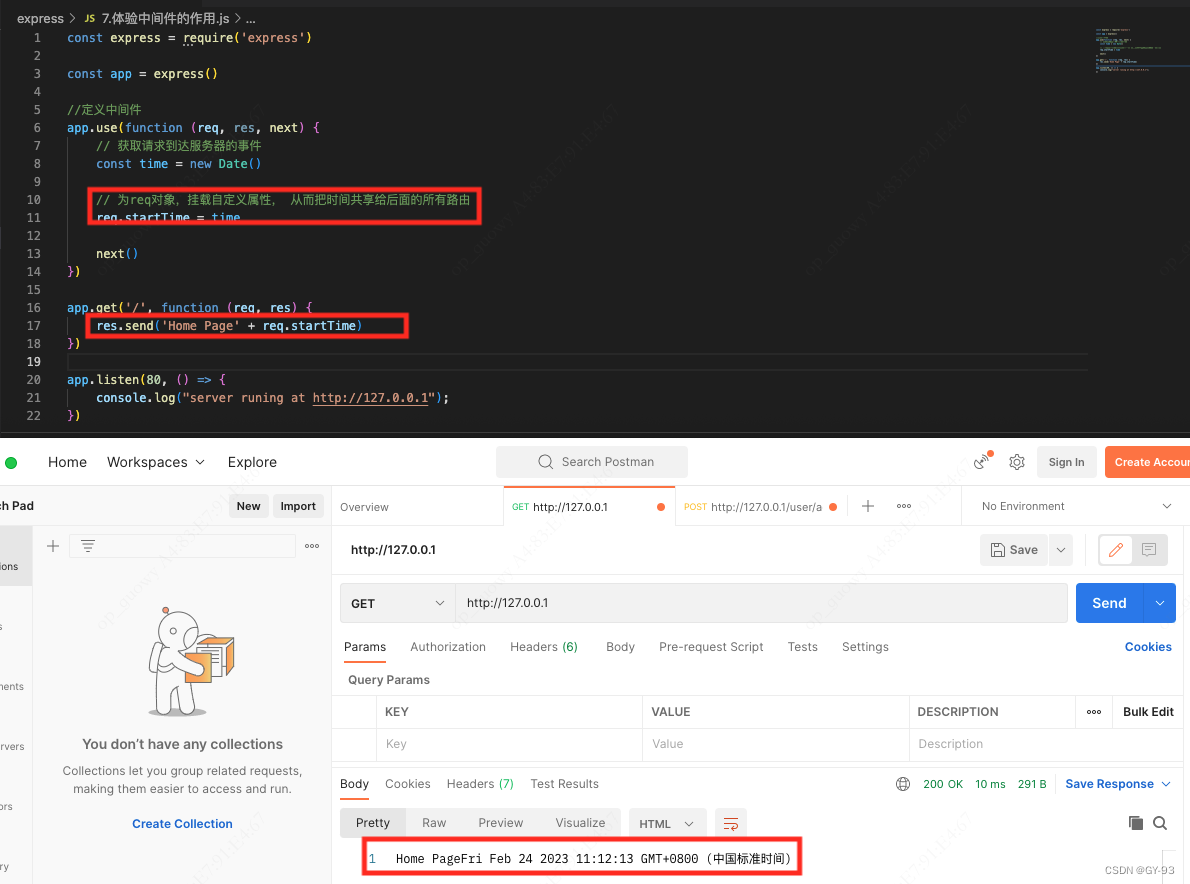Click the plus icon to create collection

point(53,546)
